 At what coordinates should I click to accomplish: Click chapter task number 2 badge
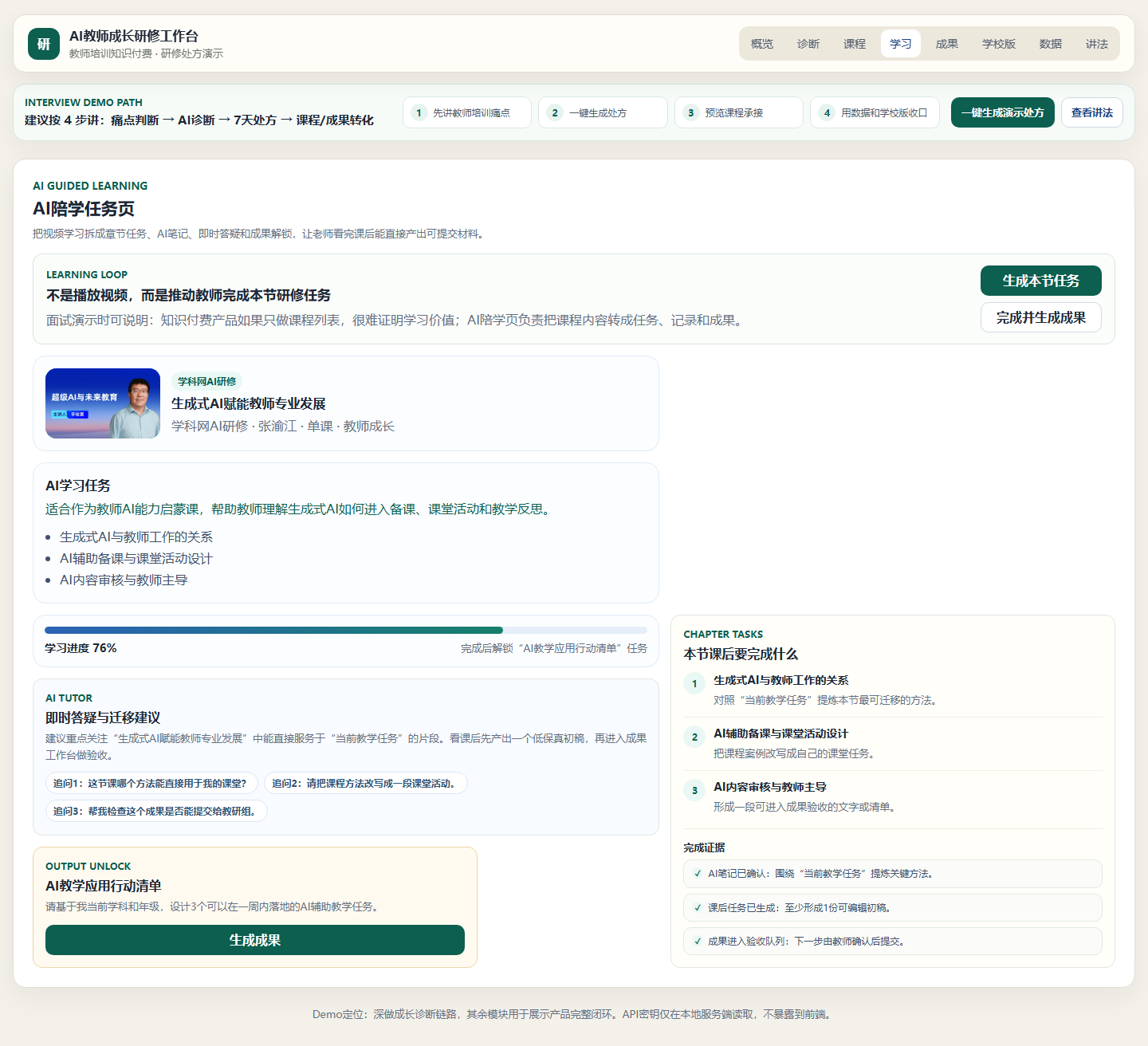(x=694, y=737)
